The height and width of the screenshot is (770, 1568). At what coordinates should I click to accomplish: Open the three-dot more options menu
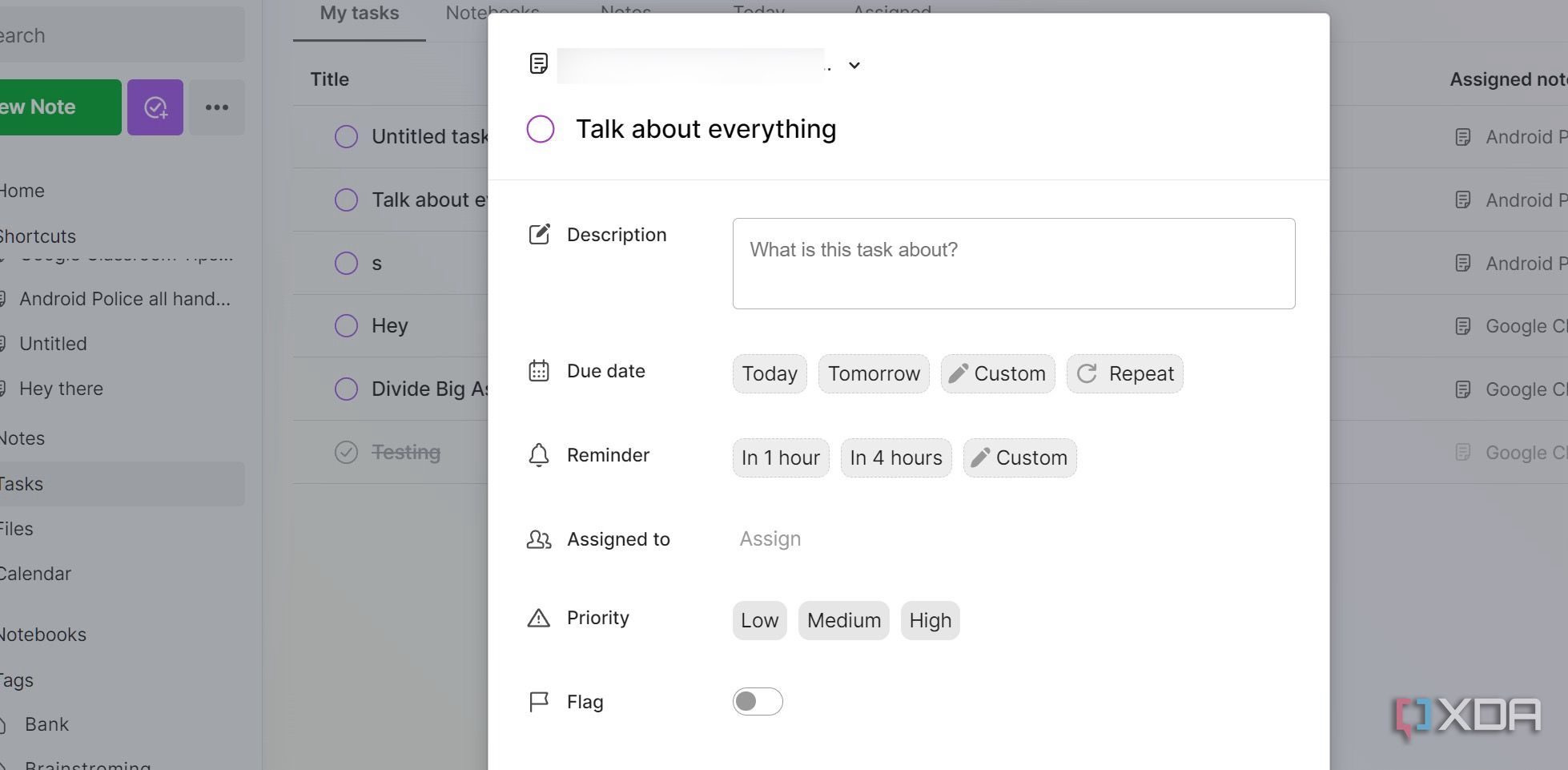(x=217, y=107)
